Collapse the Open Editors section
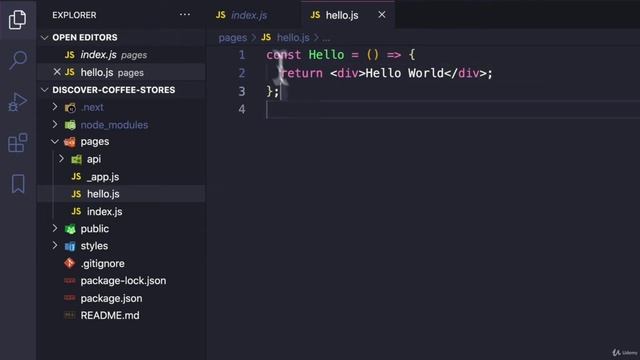This screenshot has height=360, width=640. 44,38
